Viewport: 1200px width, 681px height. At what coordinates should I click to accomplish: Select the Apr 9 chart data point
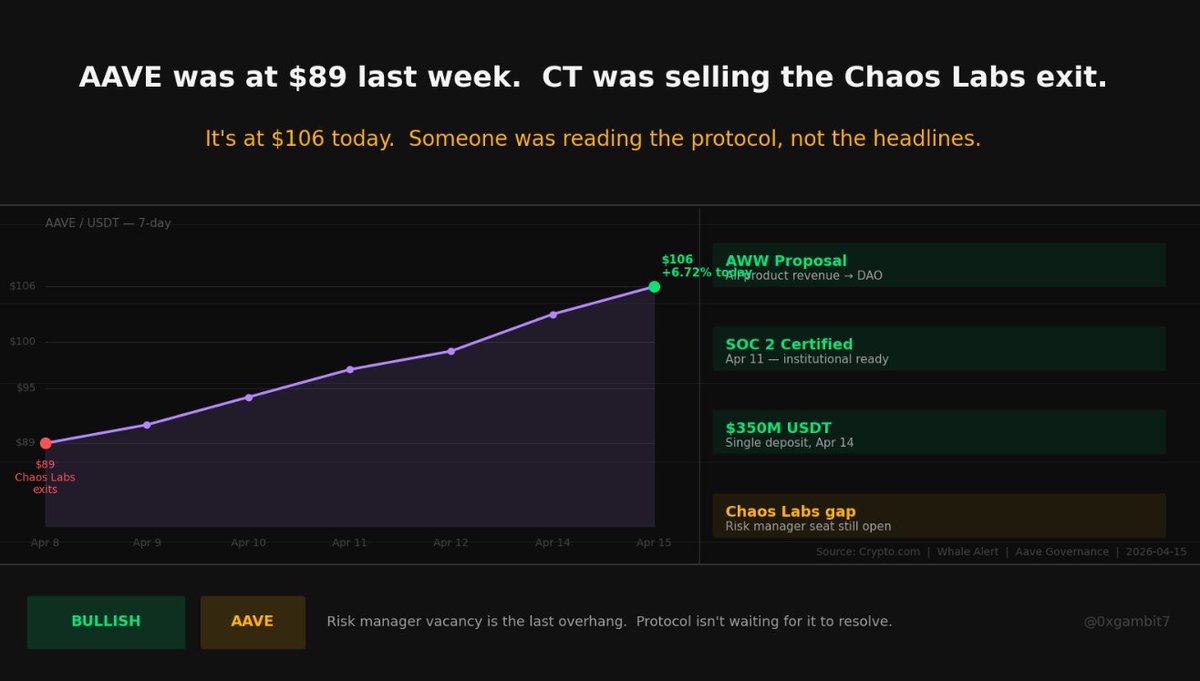[147, 425]
